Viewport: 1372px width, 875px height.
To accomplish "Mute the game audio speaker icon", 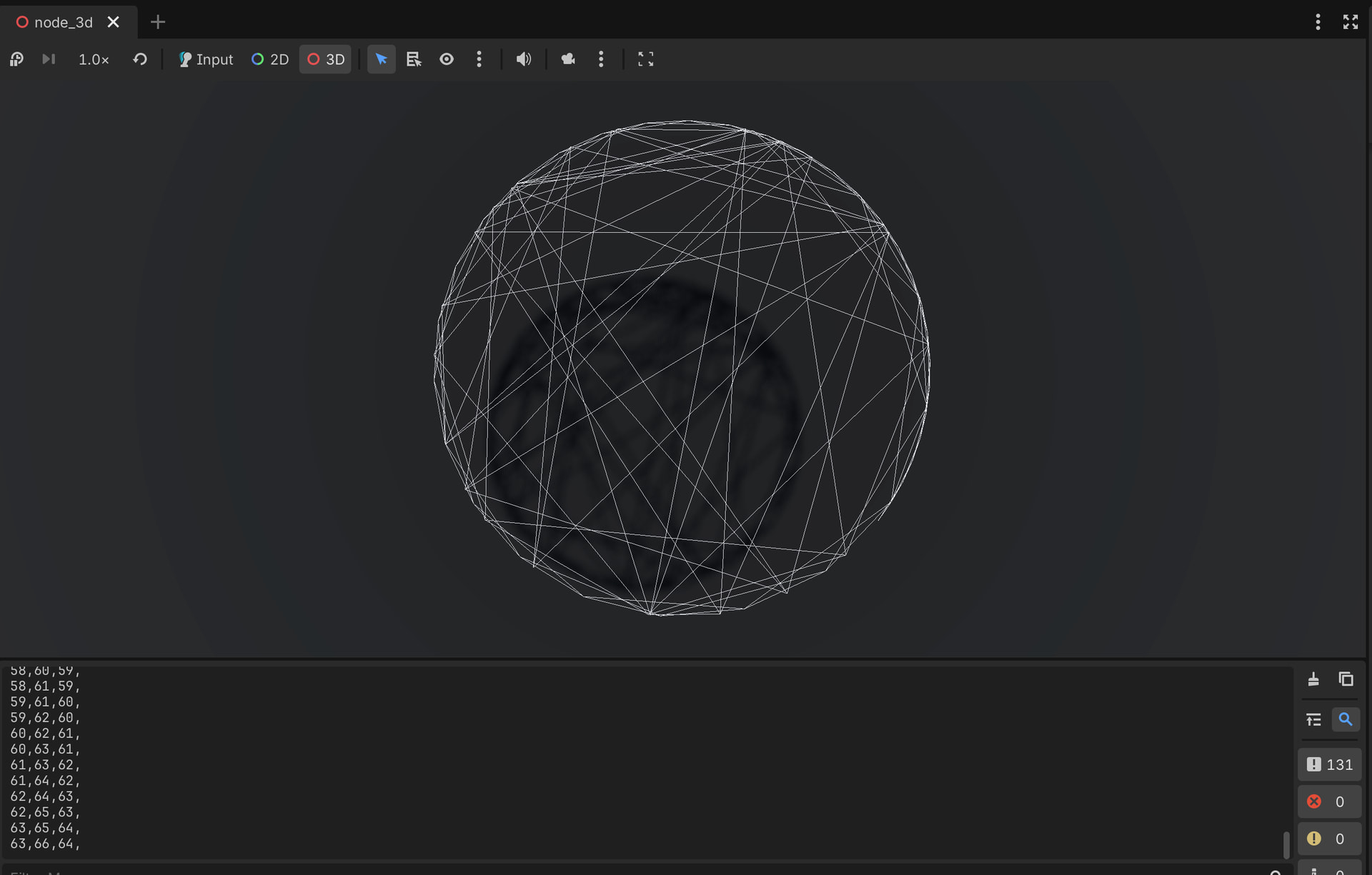I will 524,59.
